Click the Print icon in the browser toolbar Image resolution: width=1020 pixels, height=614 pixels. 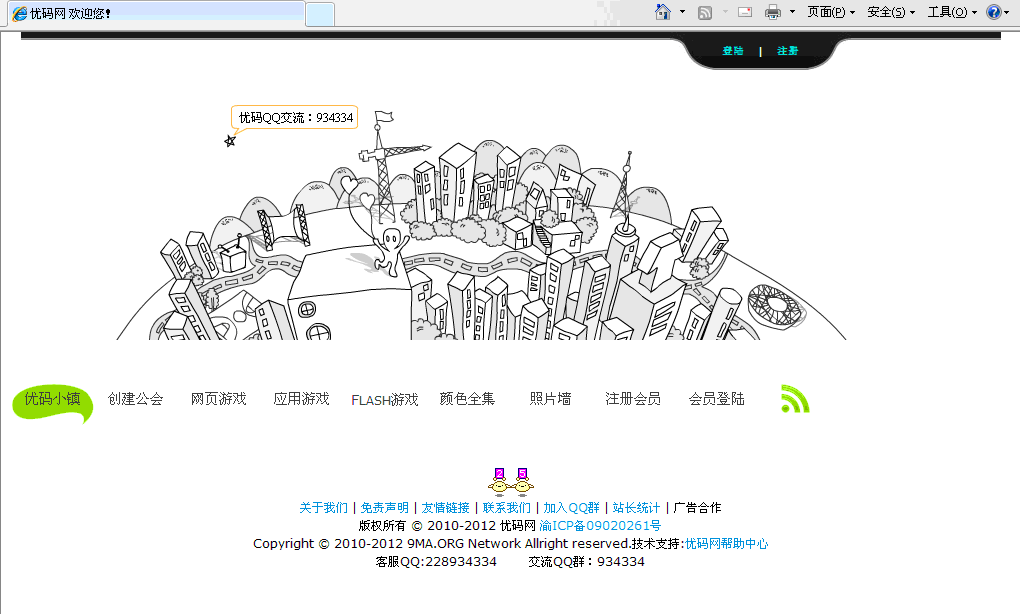774,11
